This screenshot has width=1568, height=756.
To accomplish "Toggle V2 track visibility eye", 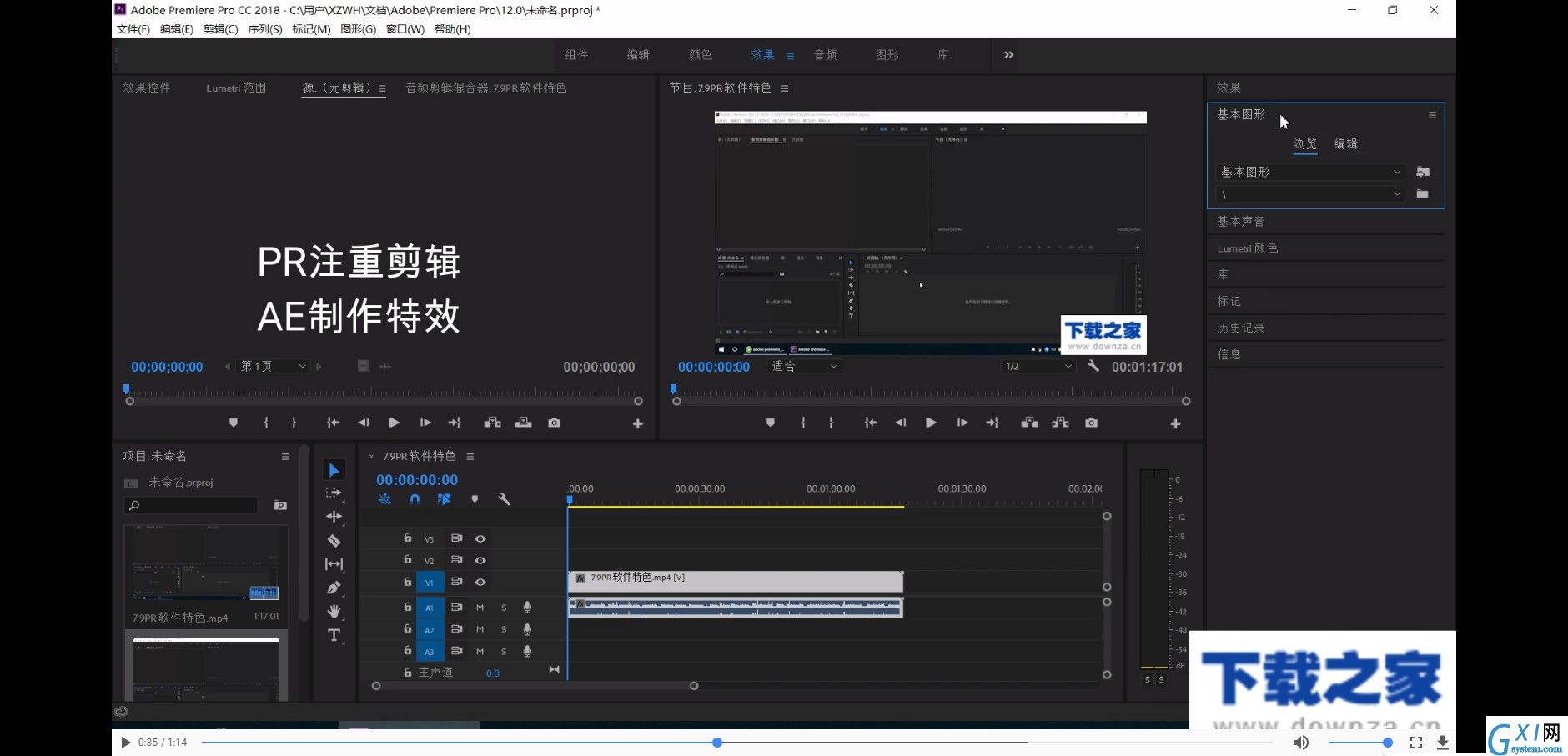I will (480, 560).
